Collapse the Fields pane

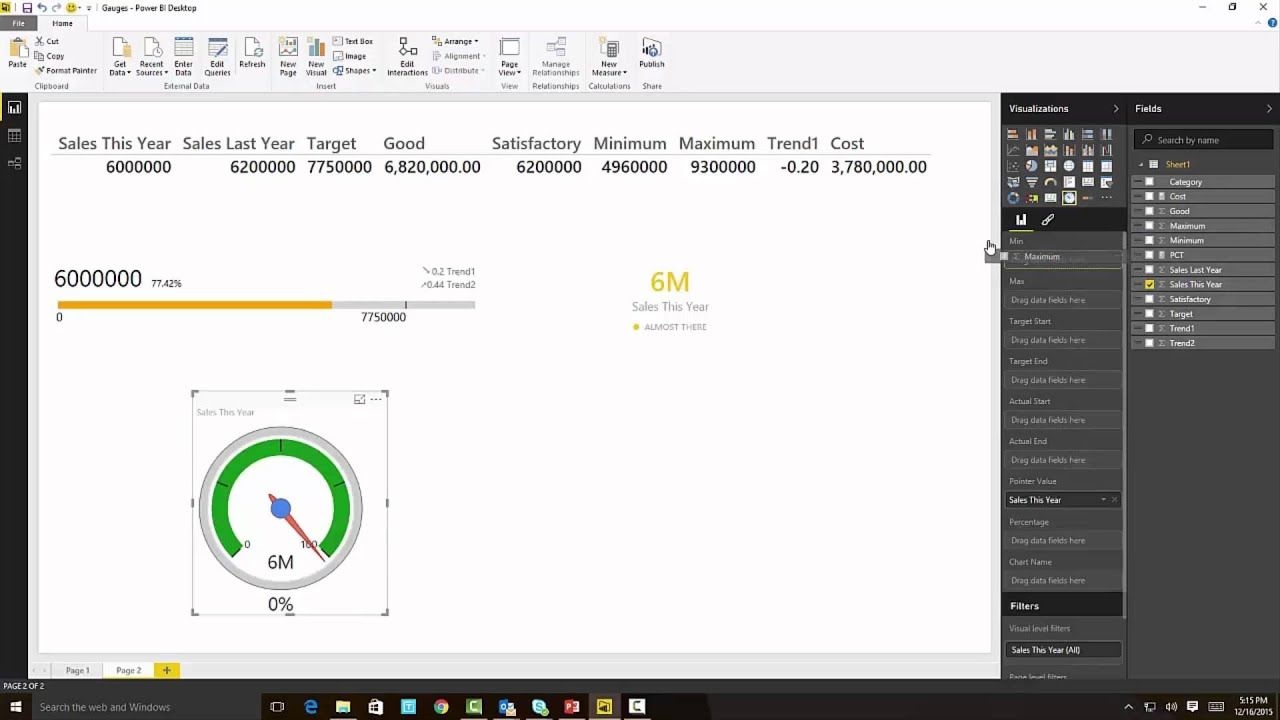(x=1269, y=109)
